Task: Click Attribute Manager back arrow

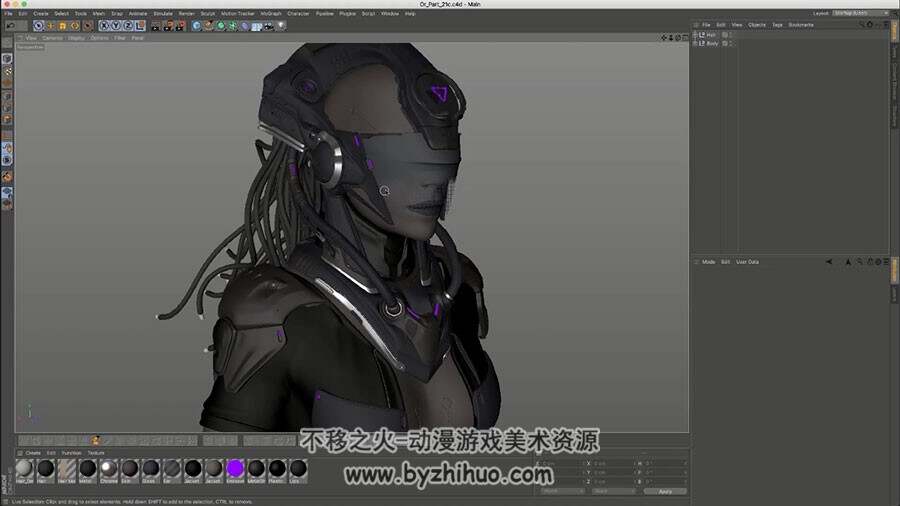Action: click(x=829, y=262)
